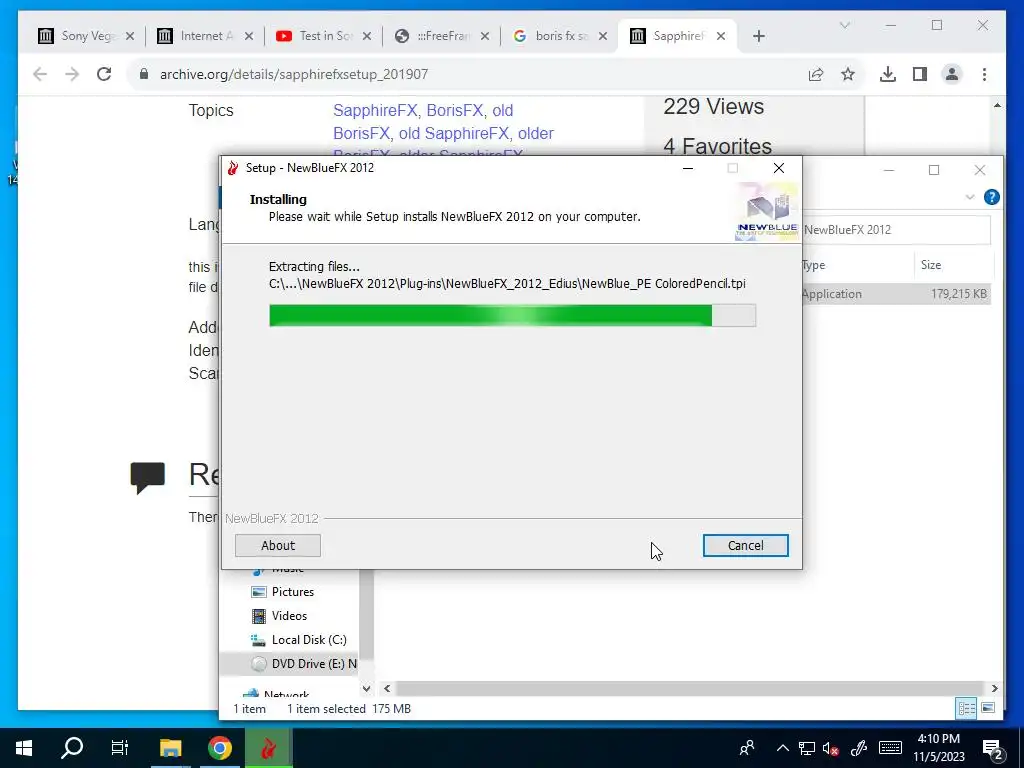The width and height of the screenshot is (1024, 768).
Task: Select the Application file row 179,215 KB
Action: [x=897, y=294]
